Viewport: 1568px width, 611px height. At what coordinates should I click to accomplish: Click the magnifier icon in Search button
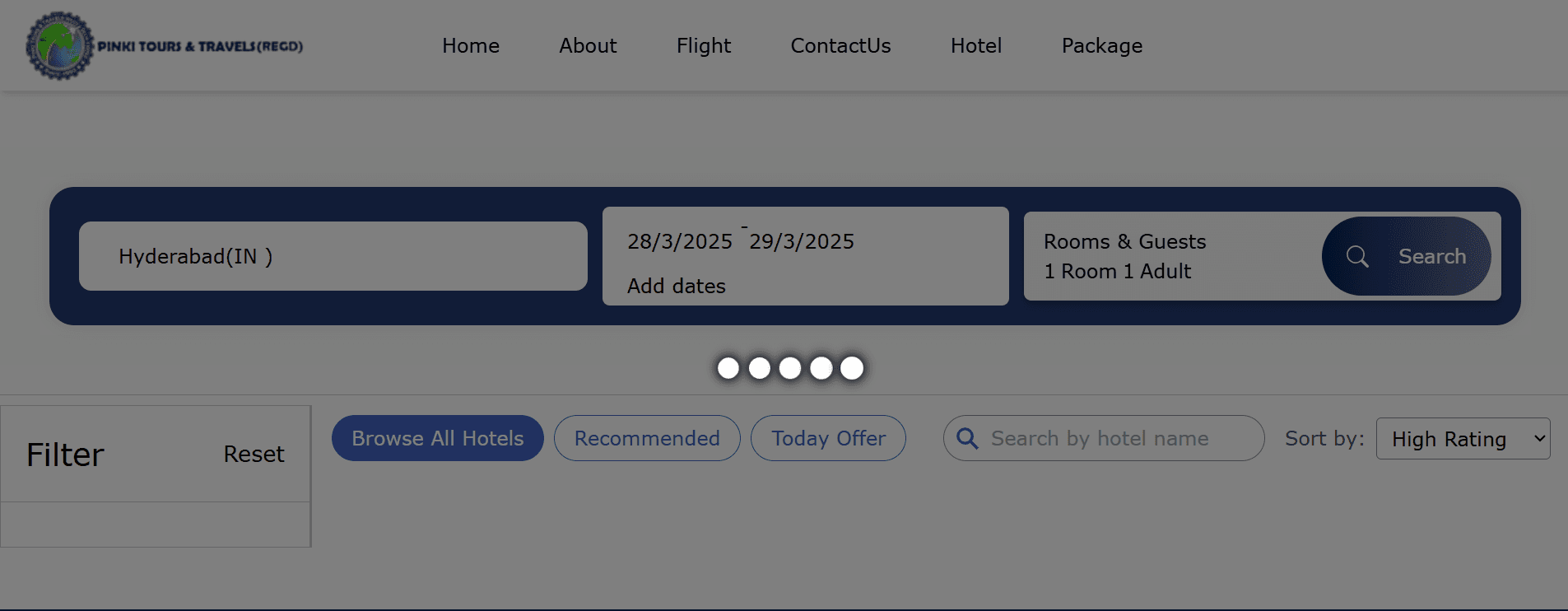coord(1357,257)
